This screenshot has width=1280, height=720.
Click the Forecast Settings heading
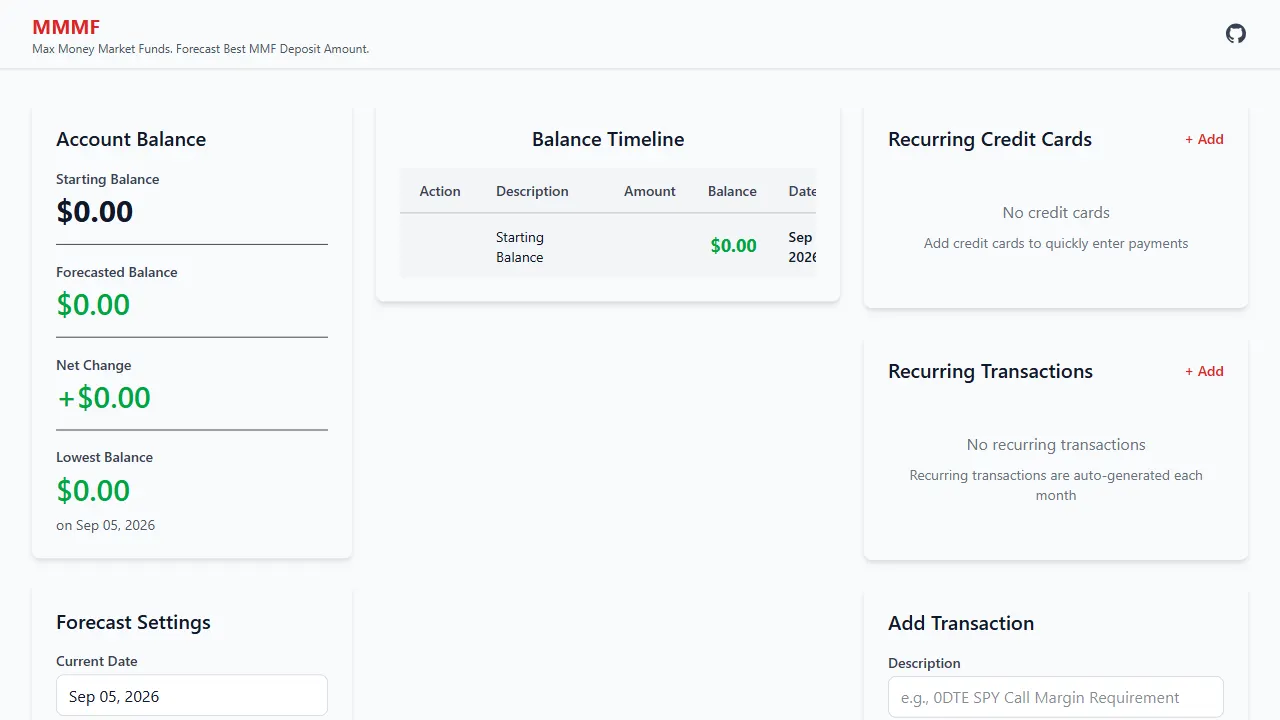click(x=133, y=623)
